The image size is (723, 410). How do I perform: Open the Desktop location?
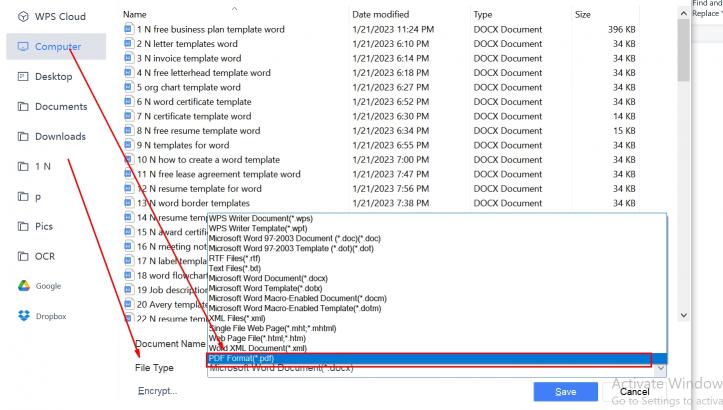click(45, 77)
